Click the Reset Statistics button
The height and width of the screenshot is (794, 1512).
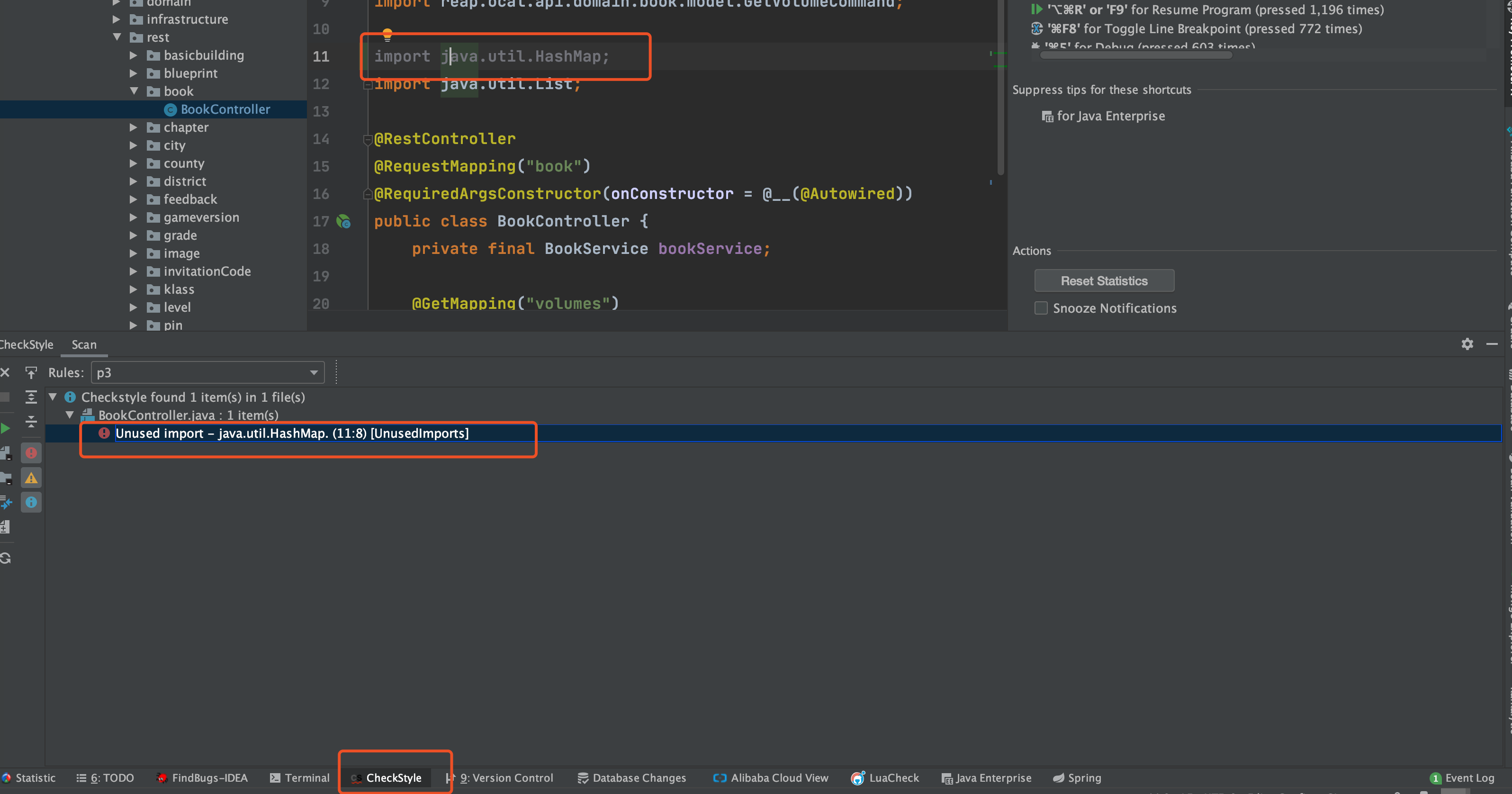coord(1104,280)
